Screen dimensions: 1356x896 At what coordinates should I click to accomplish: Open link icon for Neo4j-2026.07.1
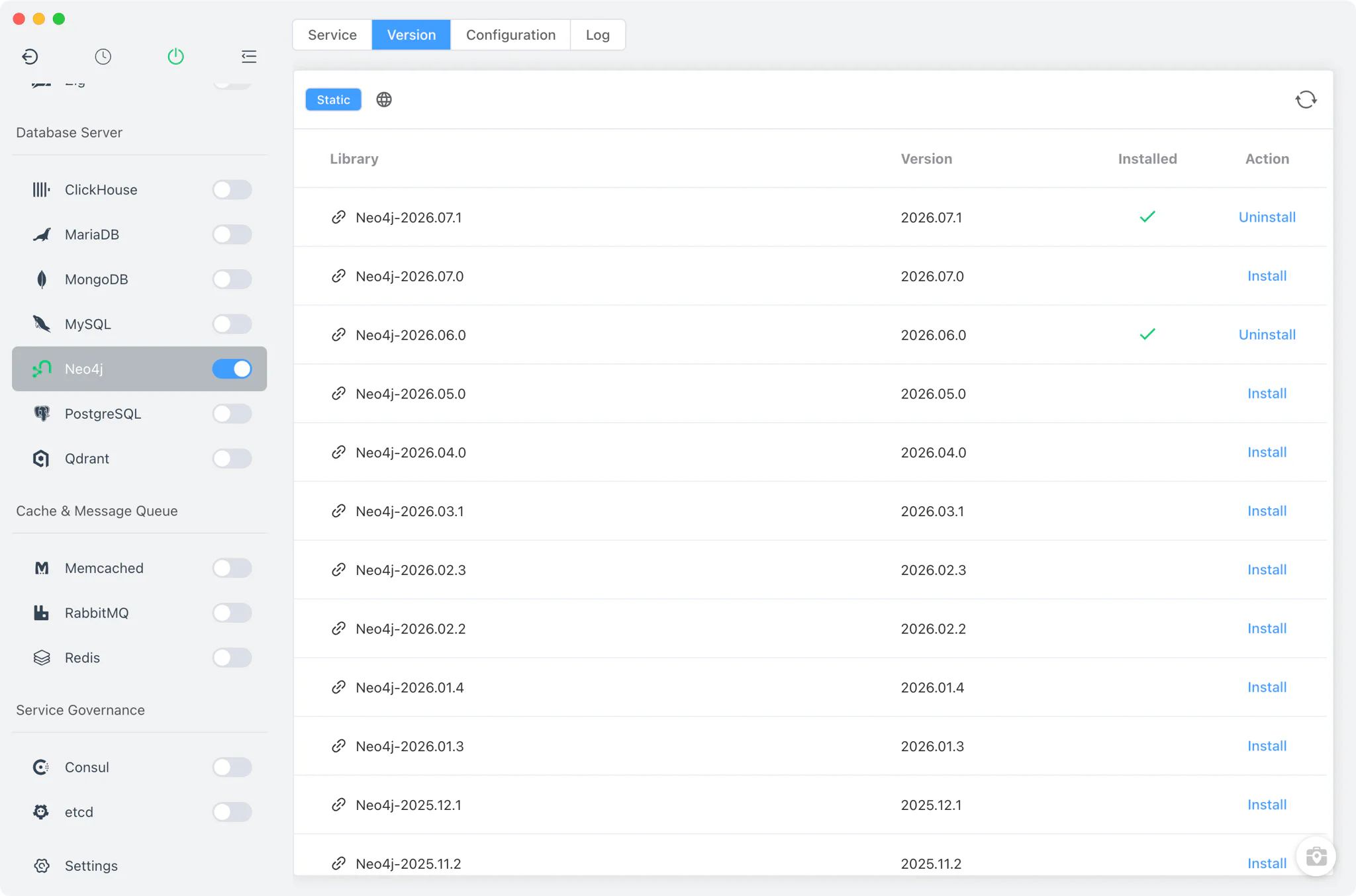(338, 217)
